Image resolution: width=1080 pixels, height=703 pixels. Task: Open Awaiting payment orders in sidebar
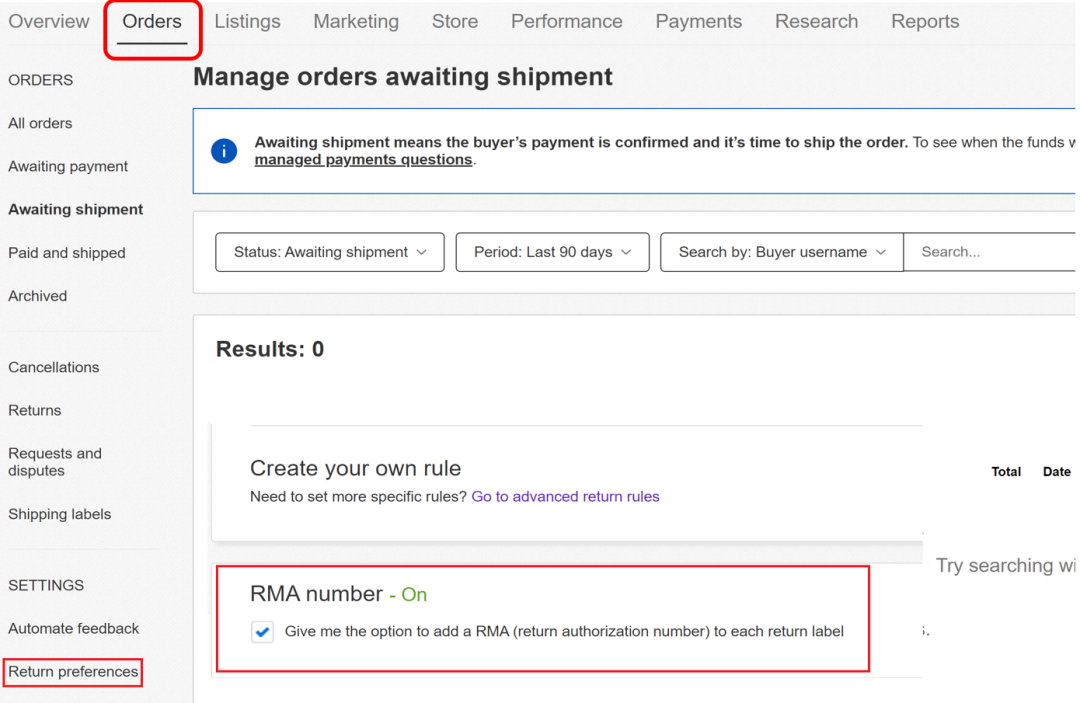(x=68, y=167)
